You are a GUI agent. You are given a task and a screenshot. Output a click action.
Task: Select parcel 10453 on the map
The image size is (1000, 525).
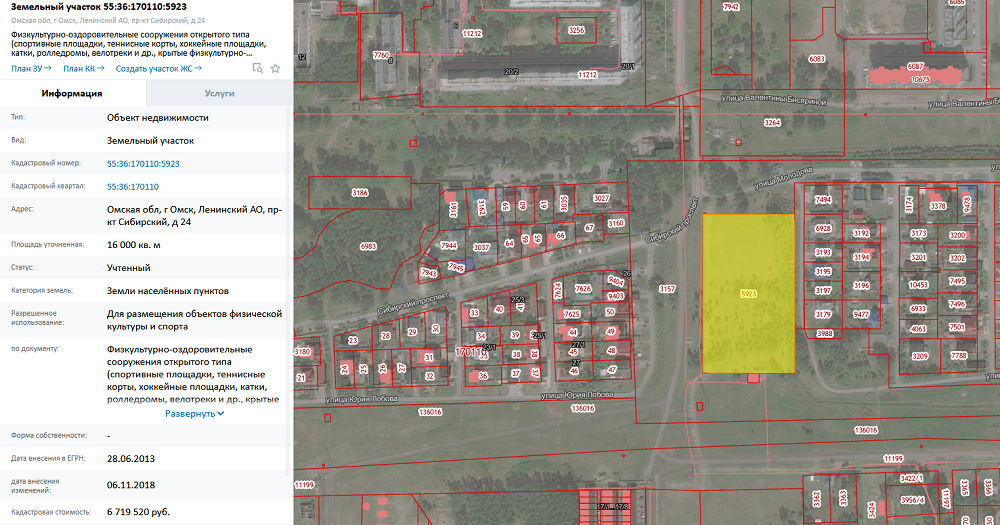click(x=918, y=284)
